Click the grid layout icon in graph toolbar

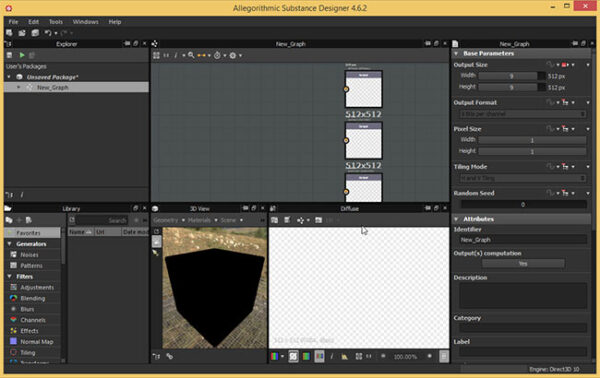[157, 55]
